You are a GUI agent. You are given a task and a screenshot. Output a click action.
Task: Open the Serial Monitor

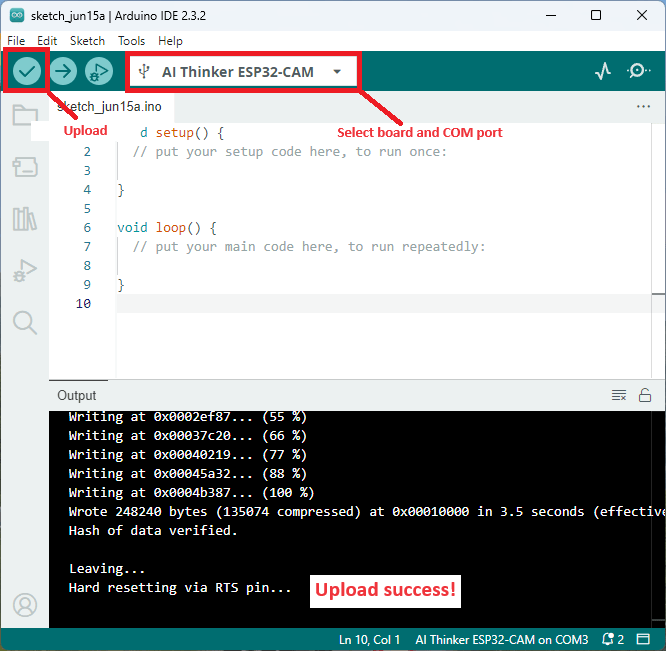coord(638,71)
